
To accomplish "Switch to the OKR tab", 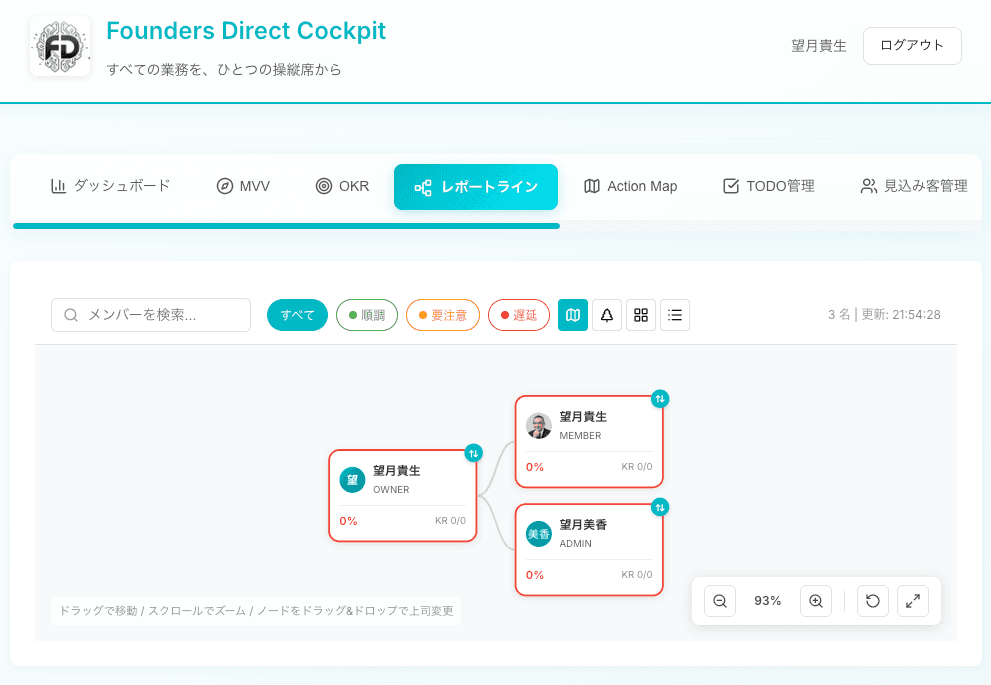I will (x=342, y=186).
